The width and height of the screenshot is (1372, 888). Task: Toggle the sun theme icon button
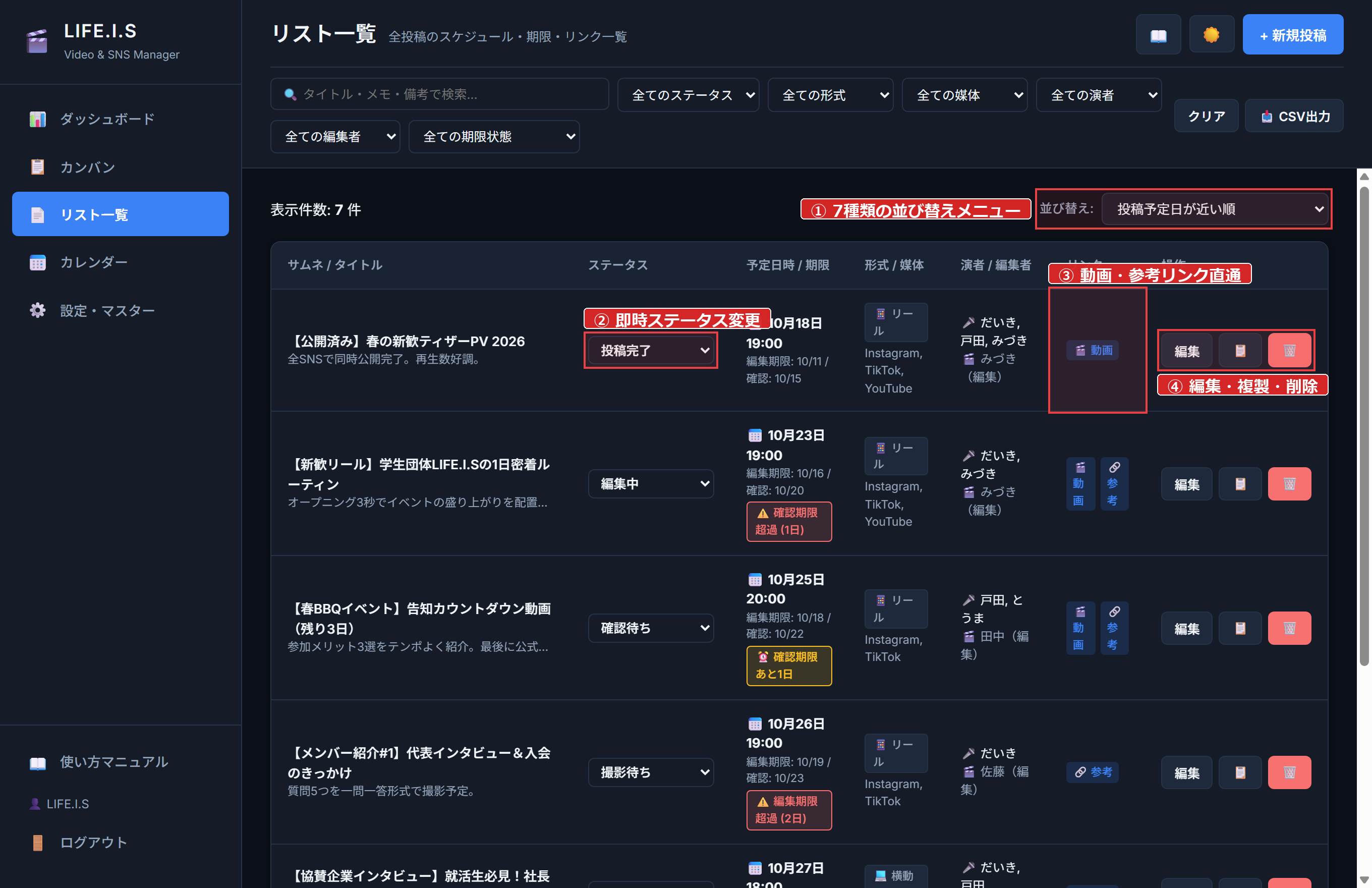1211,35
